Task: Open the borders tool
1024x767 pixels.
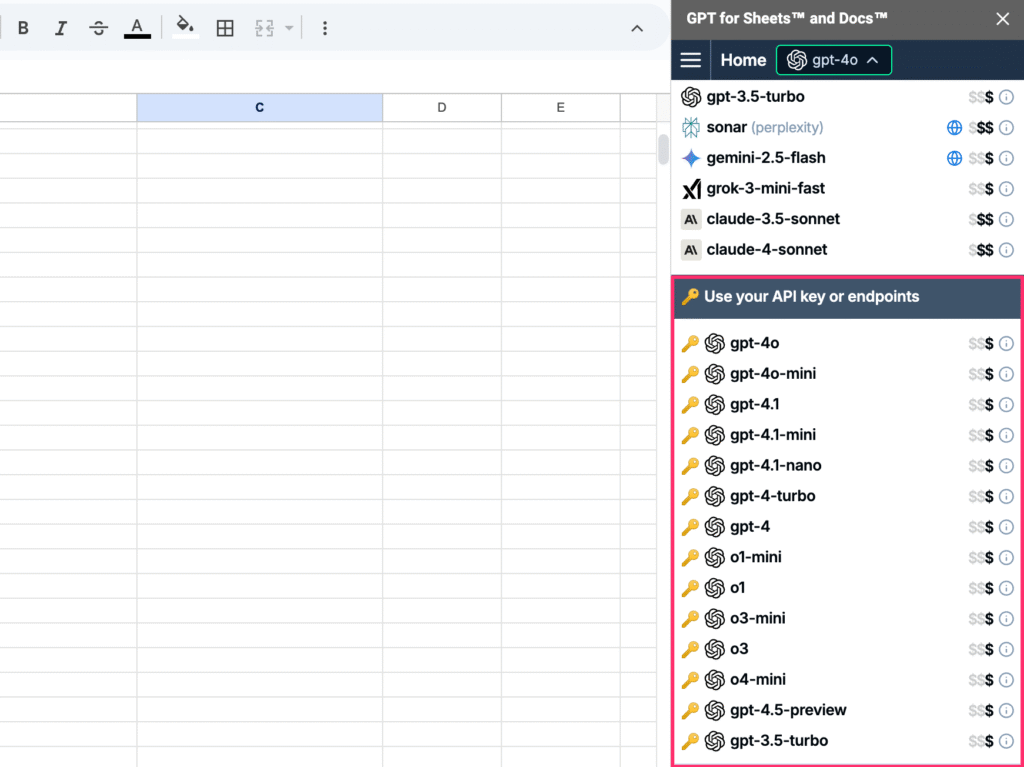Action: click(x=225, y=28)
